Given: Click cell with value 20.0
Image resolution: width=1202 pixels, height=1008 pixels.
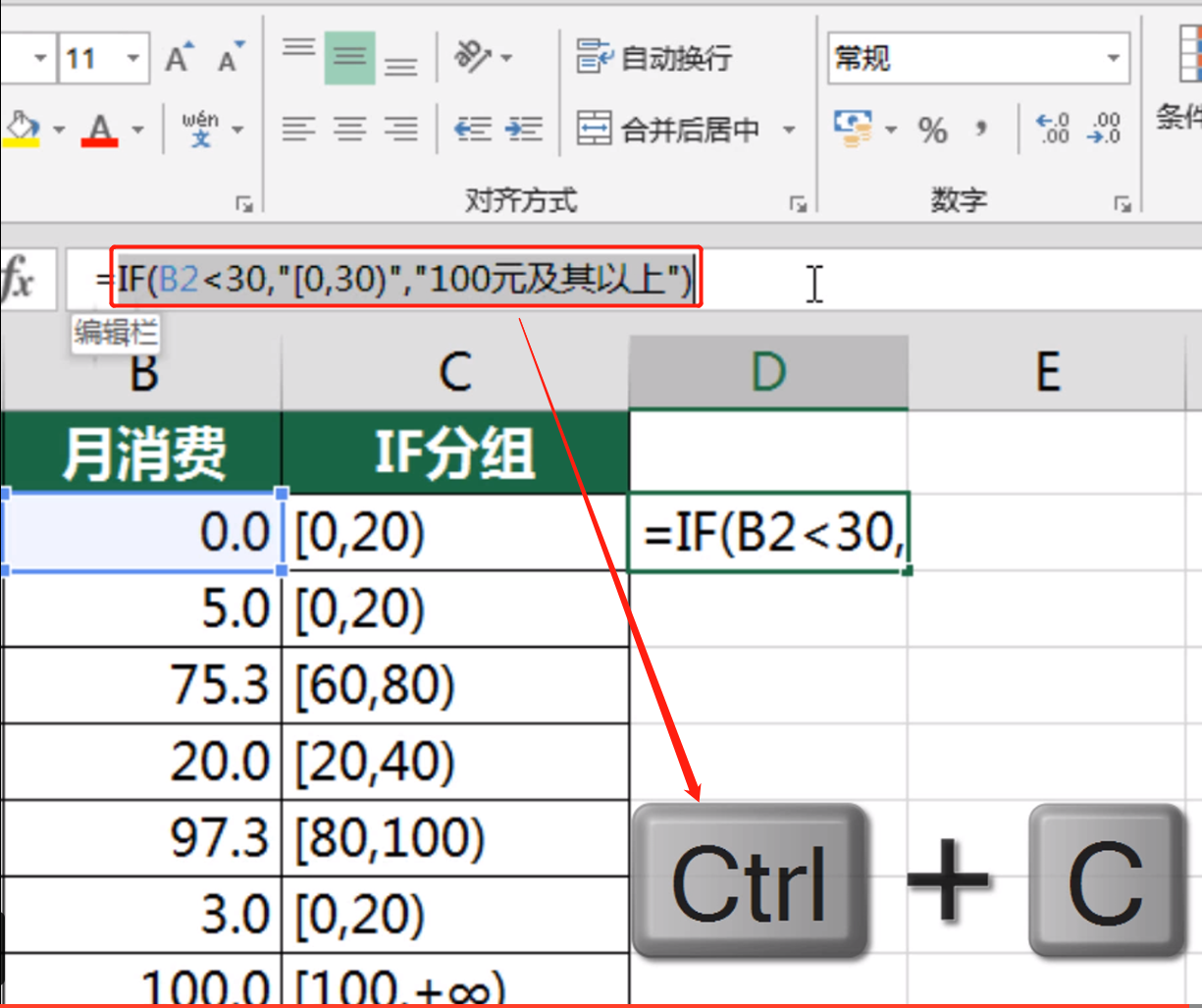Looking at the screenshot, I should tap(143, 762).
